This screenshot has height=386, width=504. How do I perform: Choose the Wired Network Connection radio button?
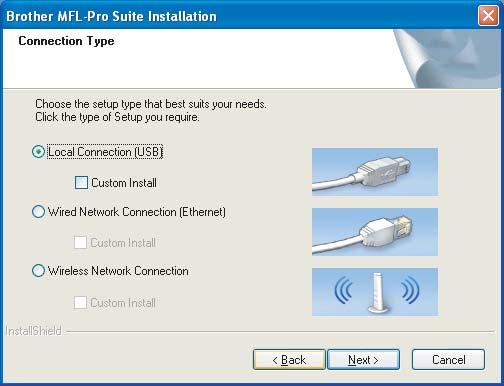[38, 212]
